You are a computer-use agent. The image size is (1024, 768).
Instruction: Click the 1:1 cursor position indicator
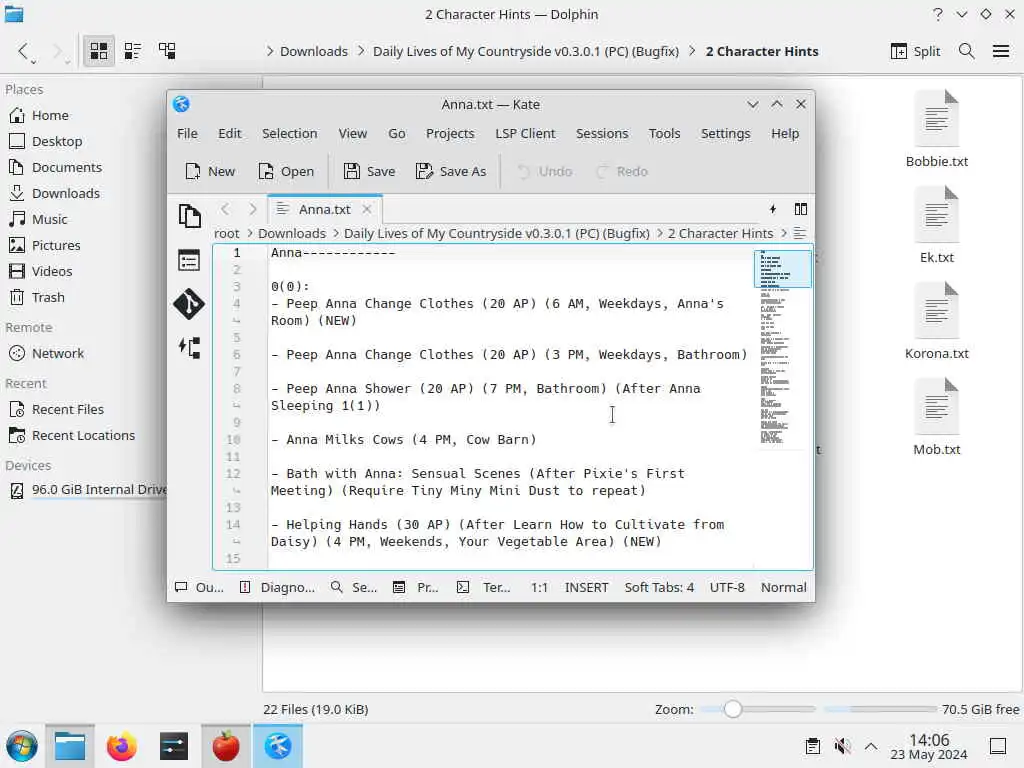pyautogui.click(x=539, y=587)
